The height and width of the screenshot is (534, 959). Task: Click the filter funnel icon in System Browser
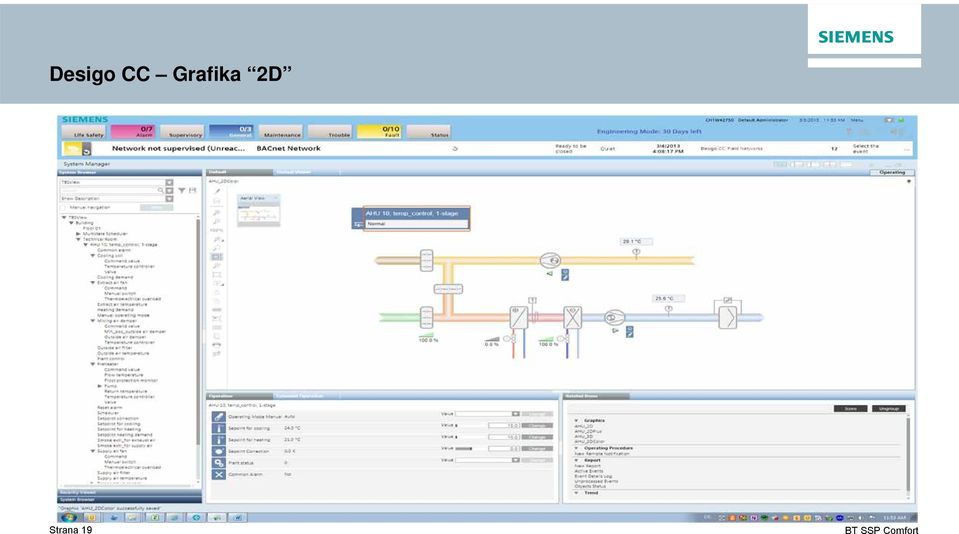182,190
